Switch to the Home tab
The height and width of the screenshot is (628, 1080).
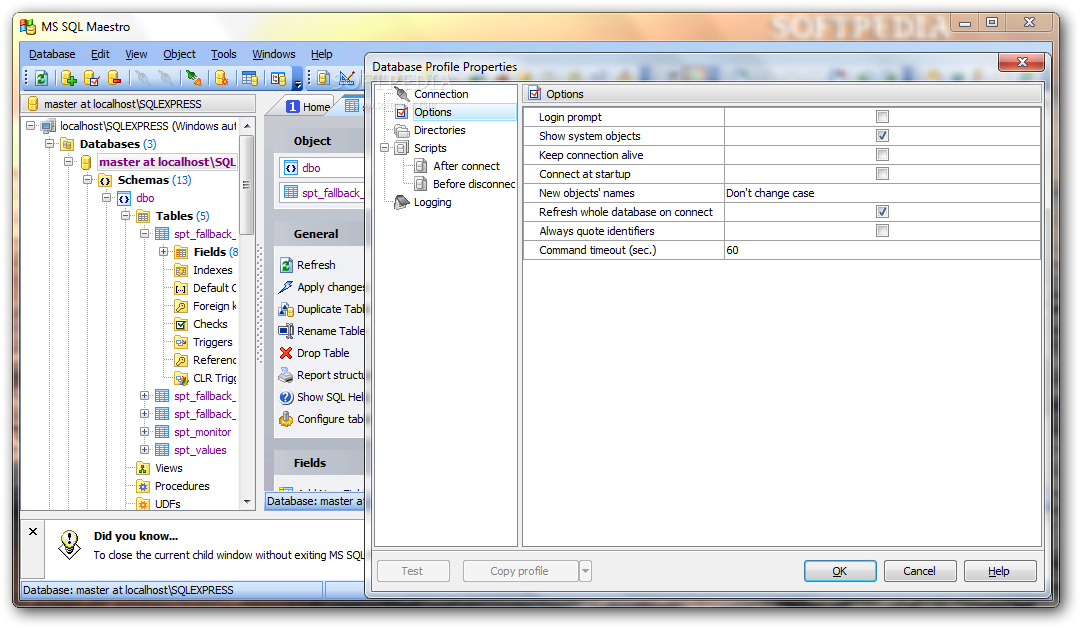[309, 107]
